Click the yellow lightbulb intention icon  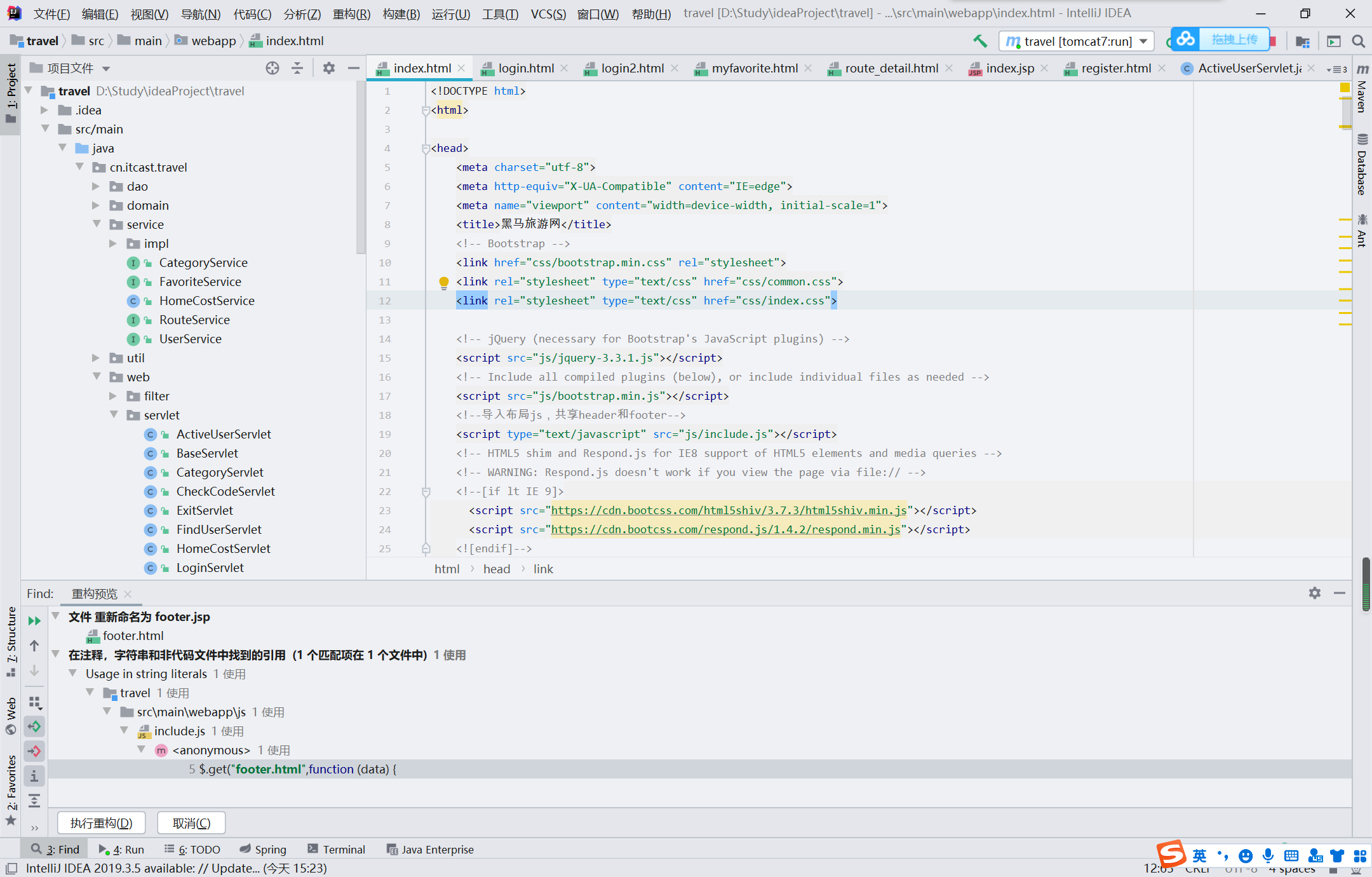point(444,282)
